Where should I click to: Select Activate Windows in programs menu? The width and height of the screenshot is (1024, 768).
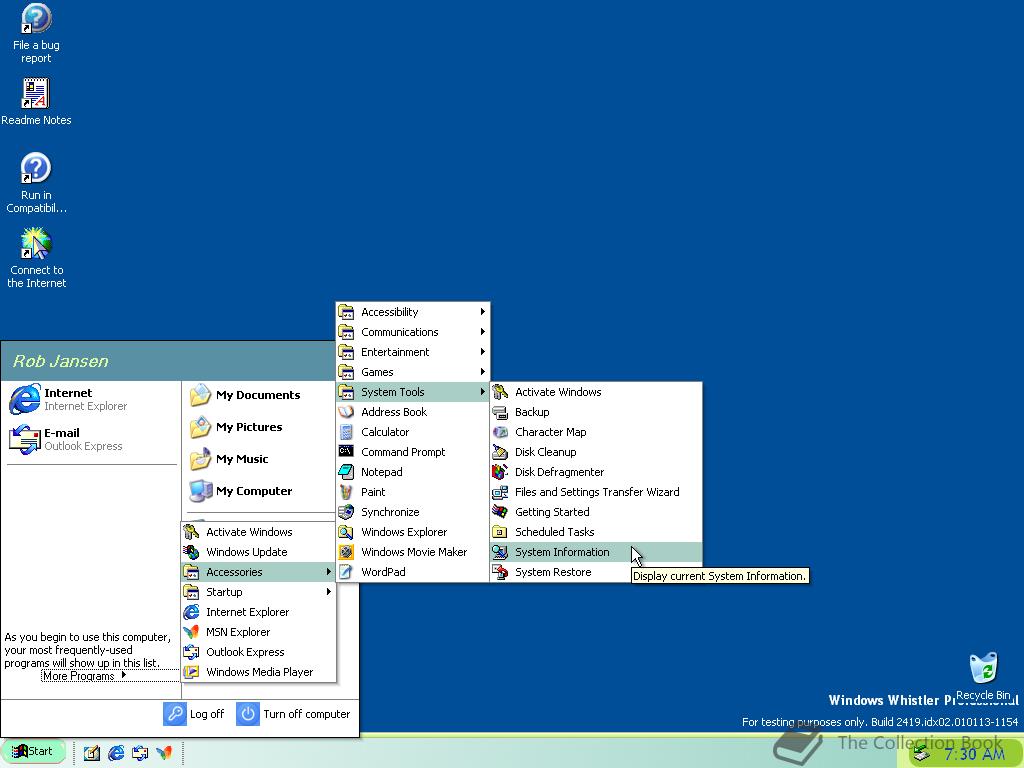[x=259, y=532]
